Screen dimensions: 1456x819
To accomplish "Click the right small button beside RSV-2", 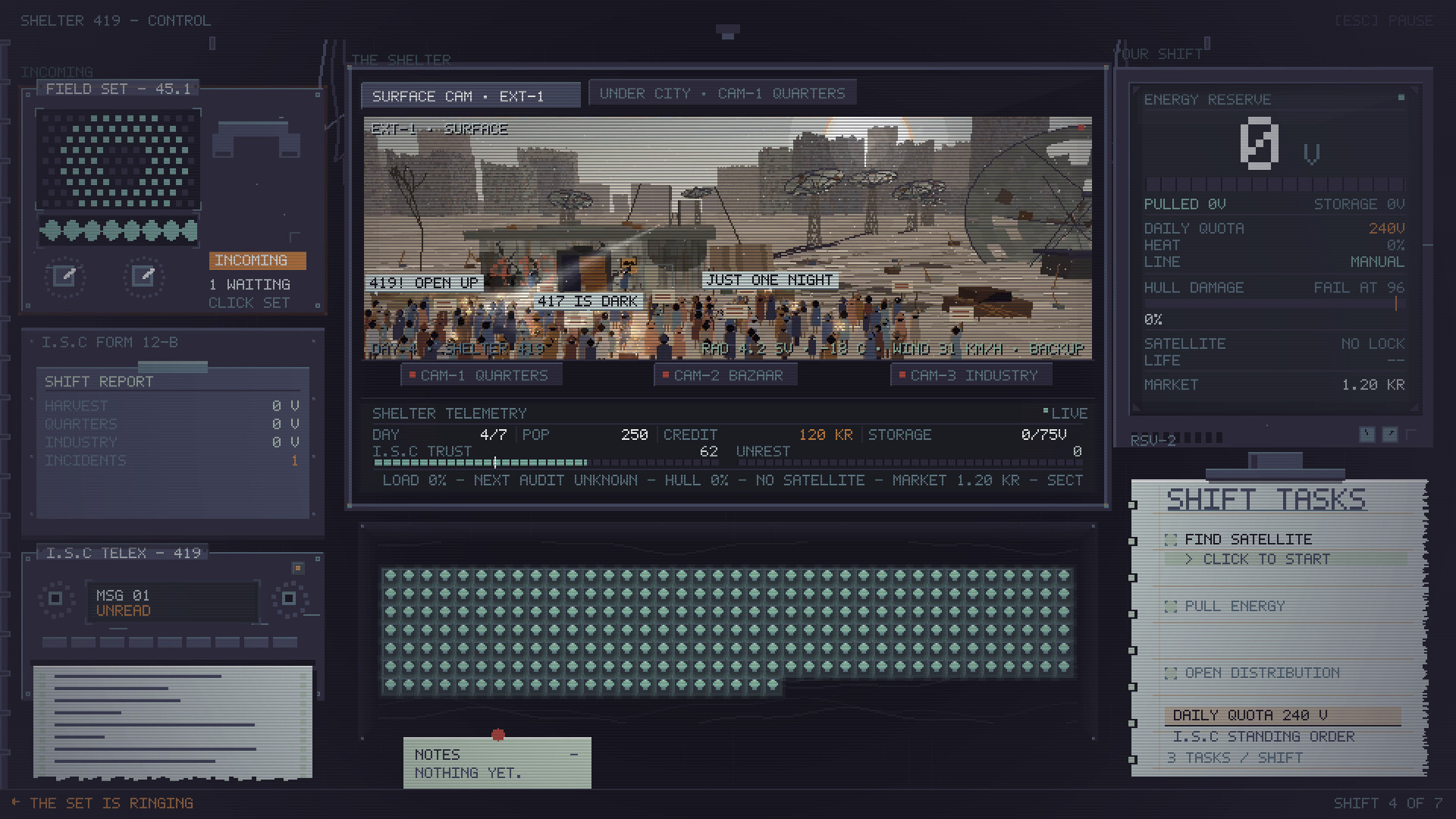I will point(1389,434).
